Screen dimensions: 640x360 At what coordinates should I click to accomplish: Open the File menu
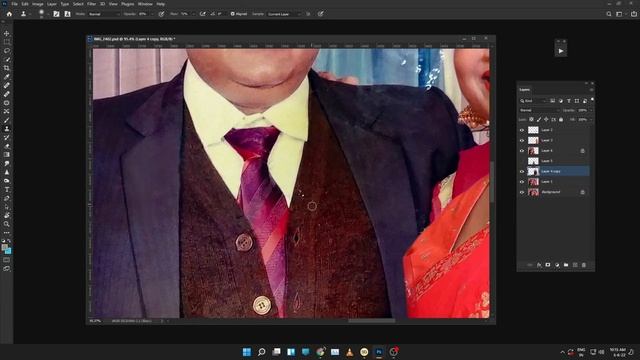click(14, 4)
